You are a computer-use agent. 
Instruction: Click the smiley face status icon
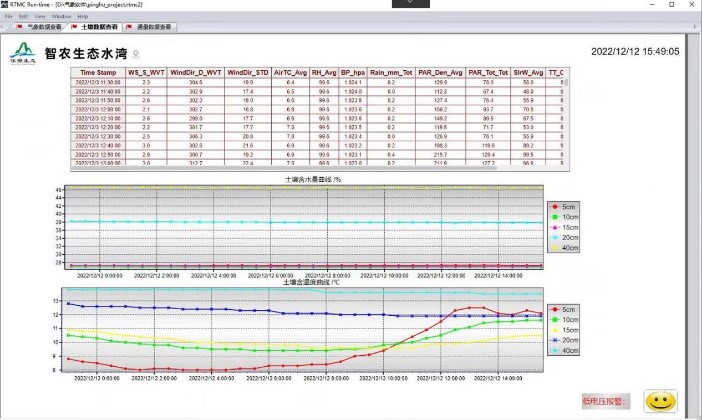[x=660, y=401]
